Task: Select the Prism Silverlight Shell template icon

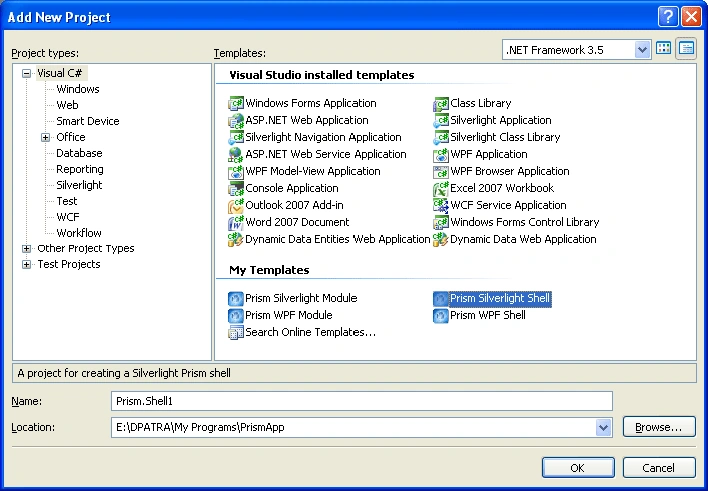Action: click(x=441, y=299)
